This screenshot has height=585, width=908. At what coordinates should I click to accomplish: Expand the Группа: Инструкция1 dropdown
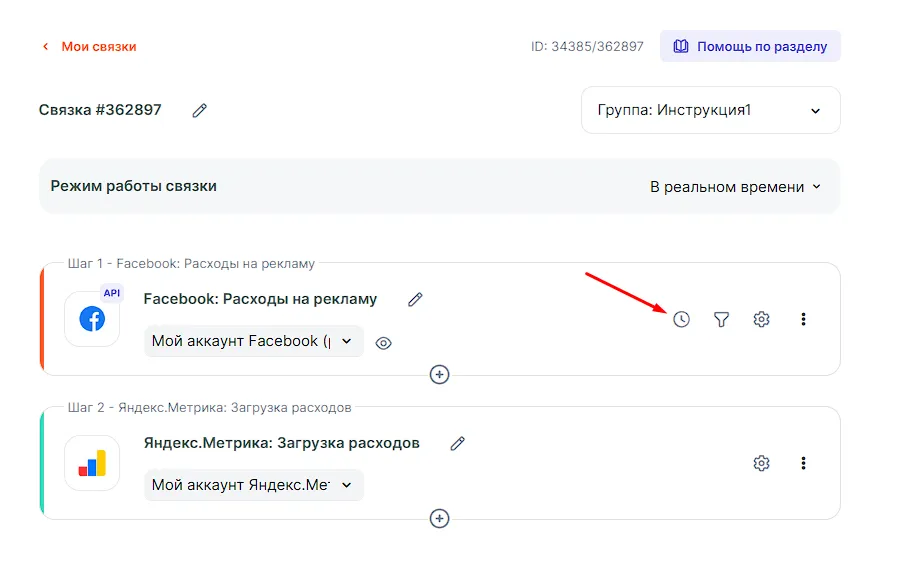[x=710, y=110]
